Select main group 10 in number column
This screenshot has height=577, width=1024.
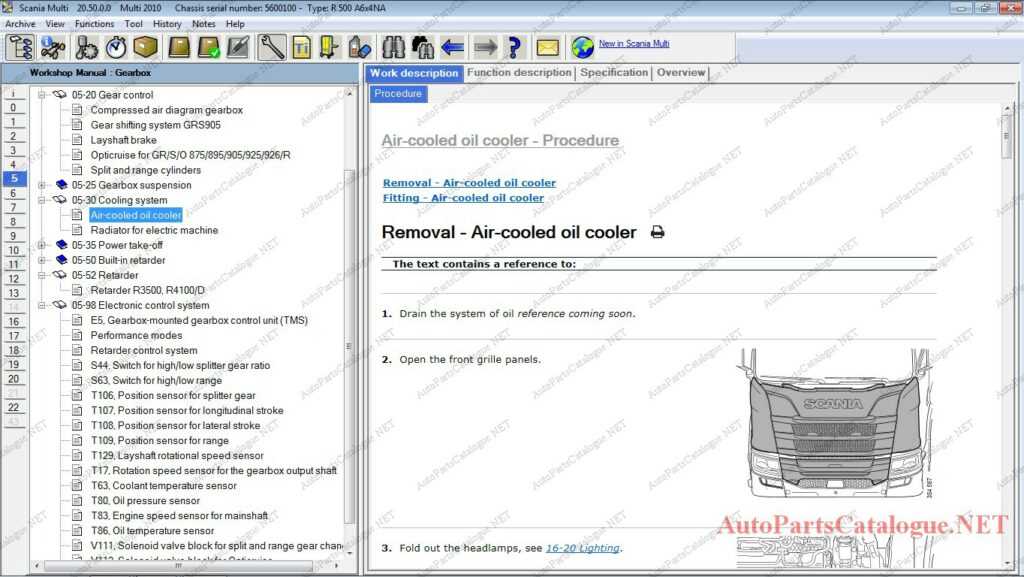[13, 250]
